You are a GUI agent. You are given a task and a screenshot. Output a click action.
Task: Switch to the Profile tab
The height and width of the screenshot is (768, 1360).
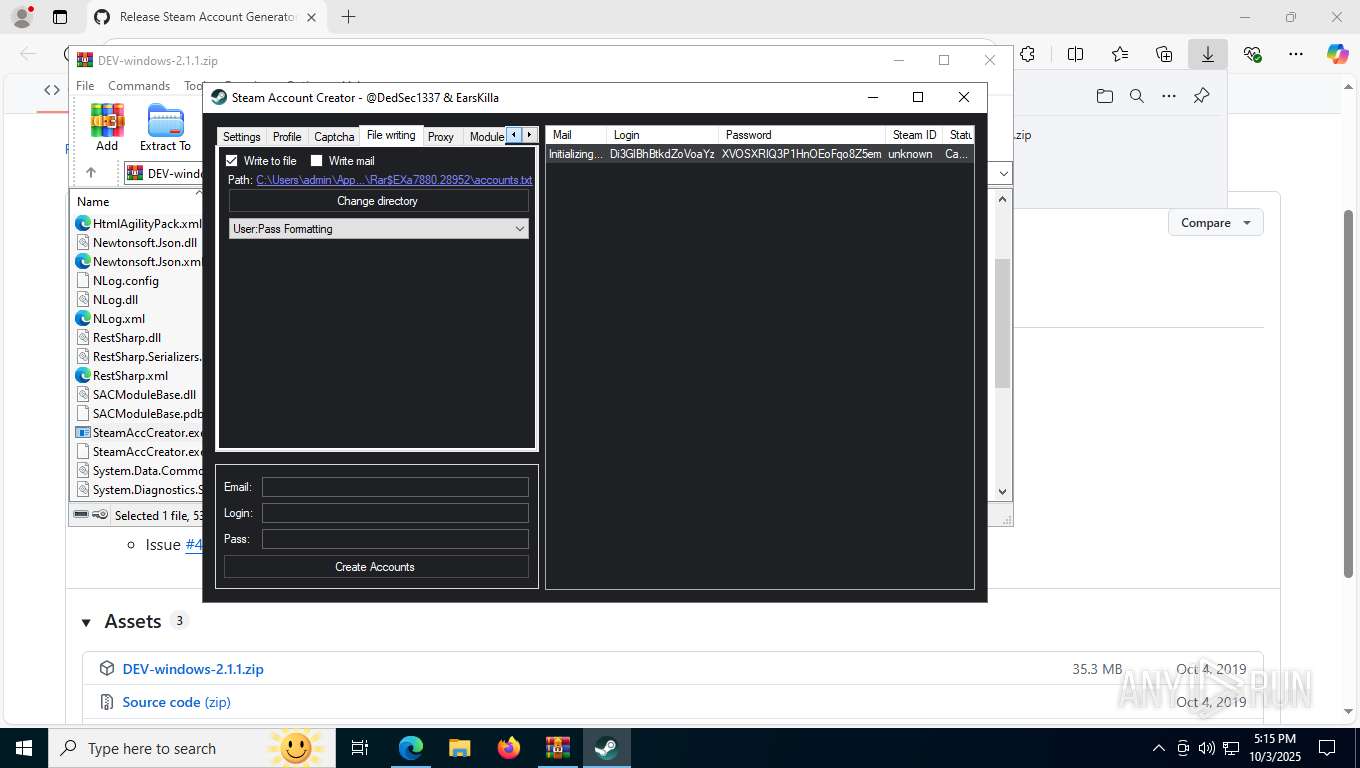point(287,137)
